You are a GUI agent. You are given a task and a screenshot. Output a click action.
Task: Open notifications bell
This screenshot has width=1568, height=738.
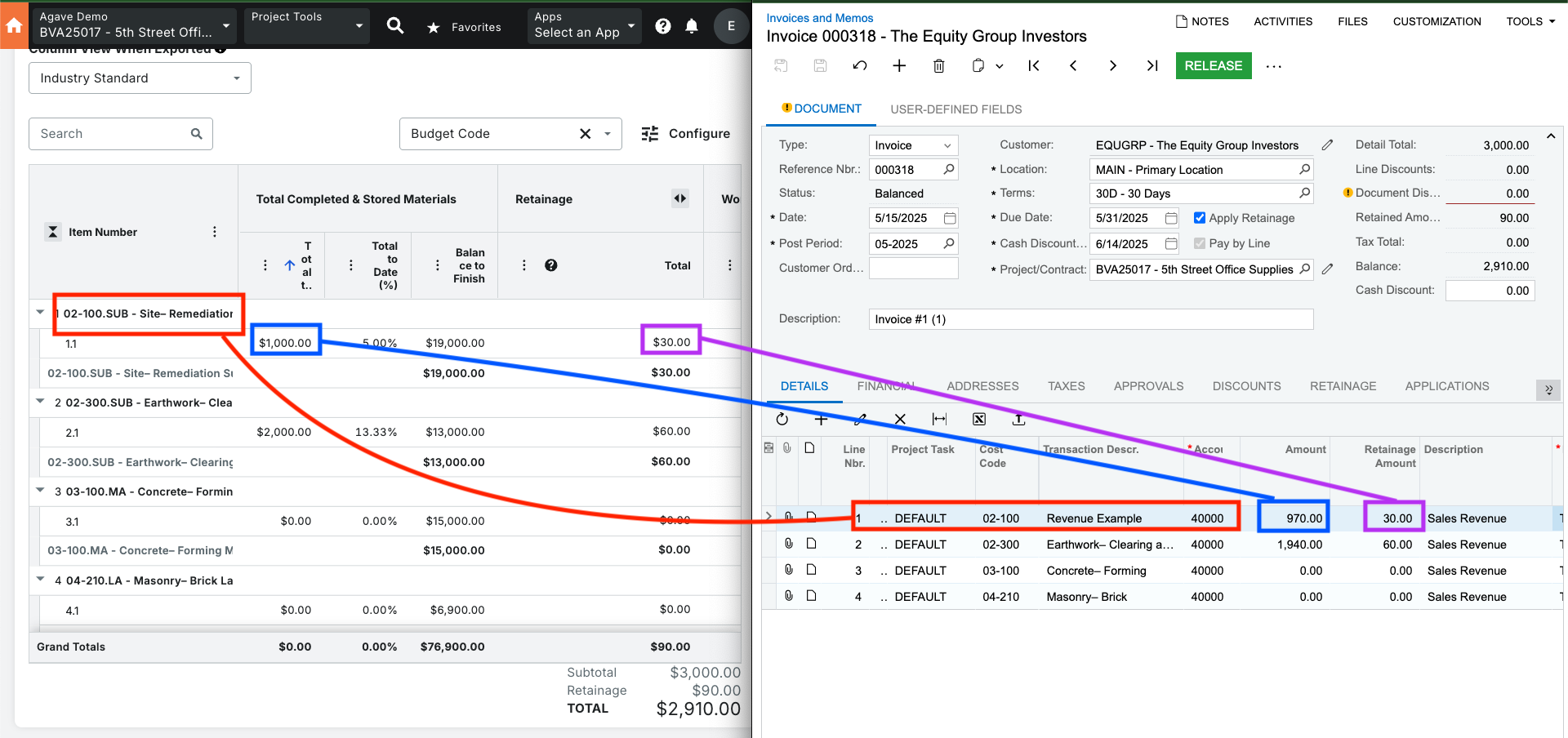692,26
